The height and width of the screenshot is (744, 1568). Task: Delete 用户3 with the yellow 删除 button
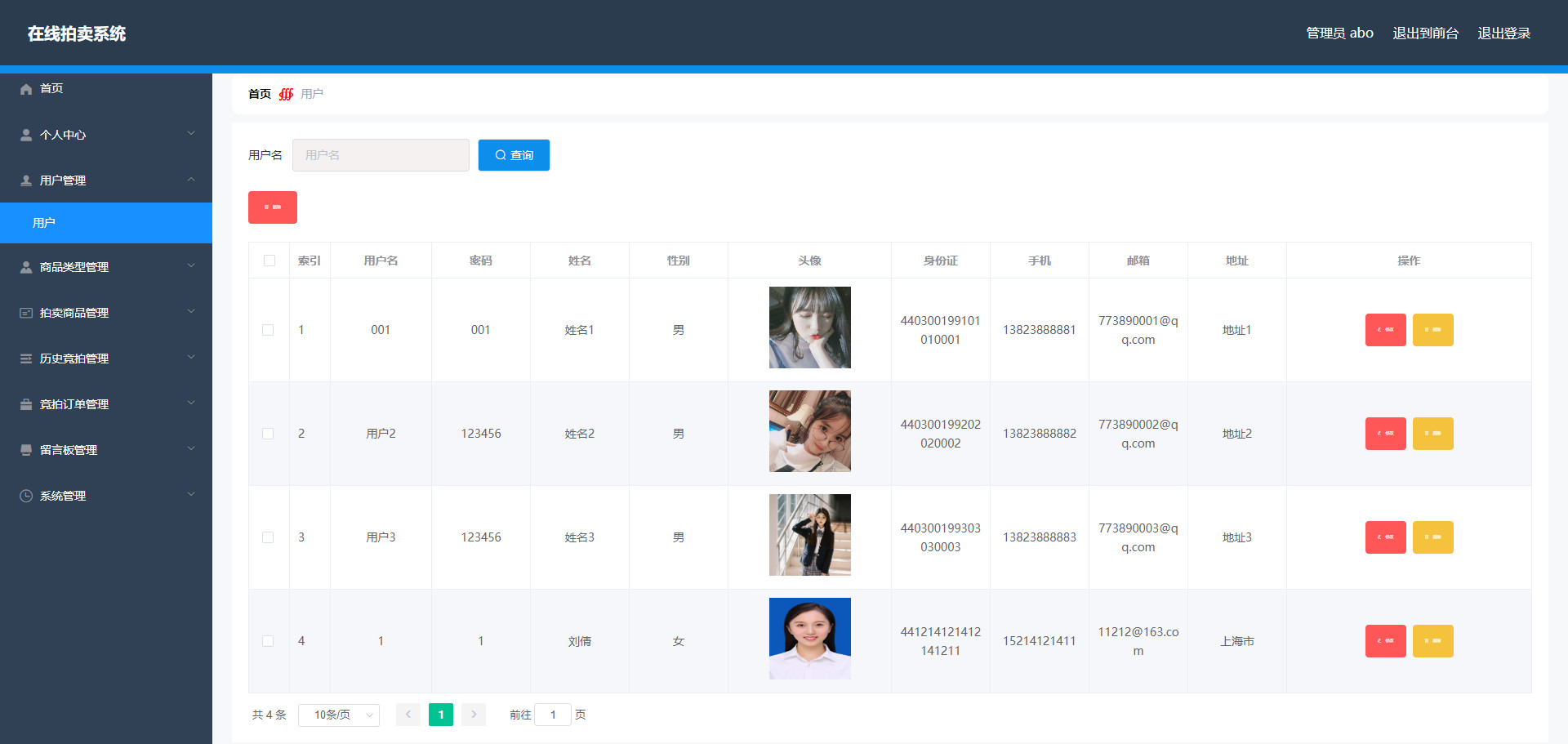tap(1433, 537)
